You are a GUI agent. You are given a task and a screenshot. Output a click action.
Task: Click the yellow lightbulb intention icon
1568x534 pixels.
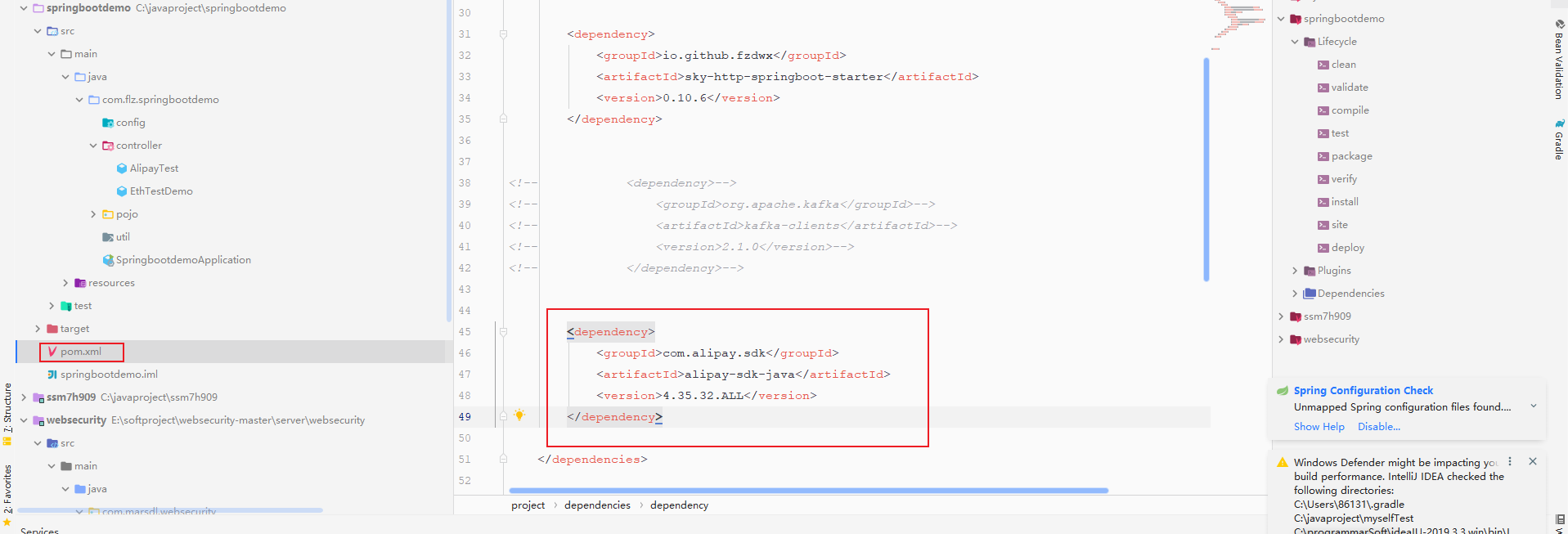519,415
